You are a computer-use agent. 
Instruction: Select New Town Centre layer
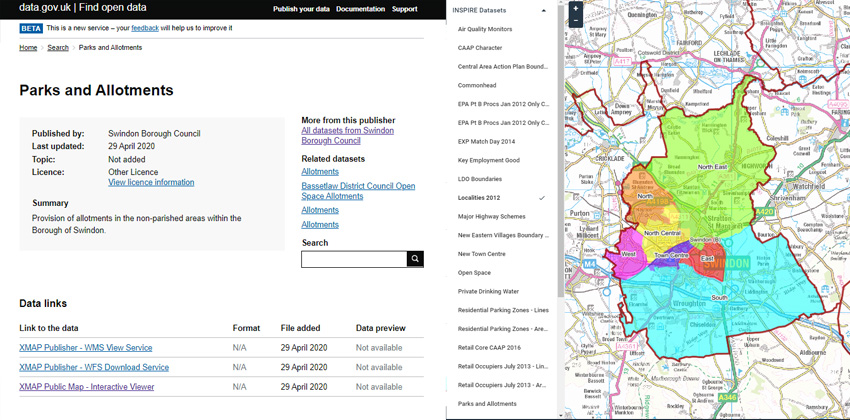(x=481, y=254)
